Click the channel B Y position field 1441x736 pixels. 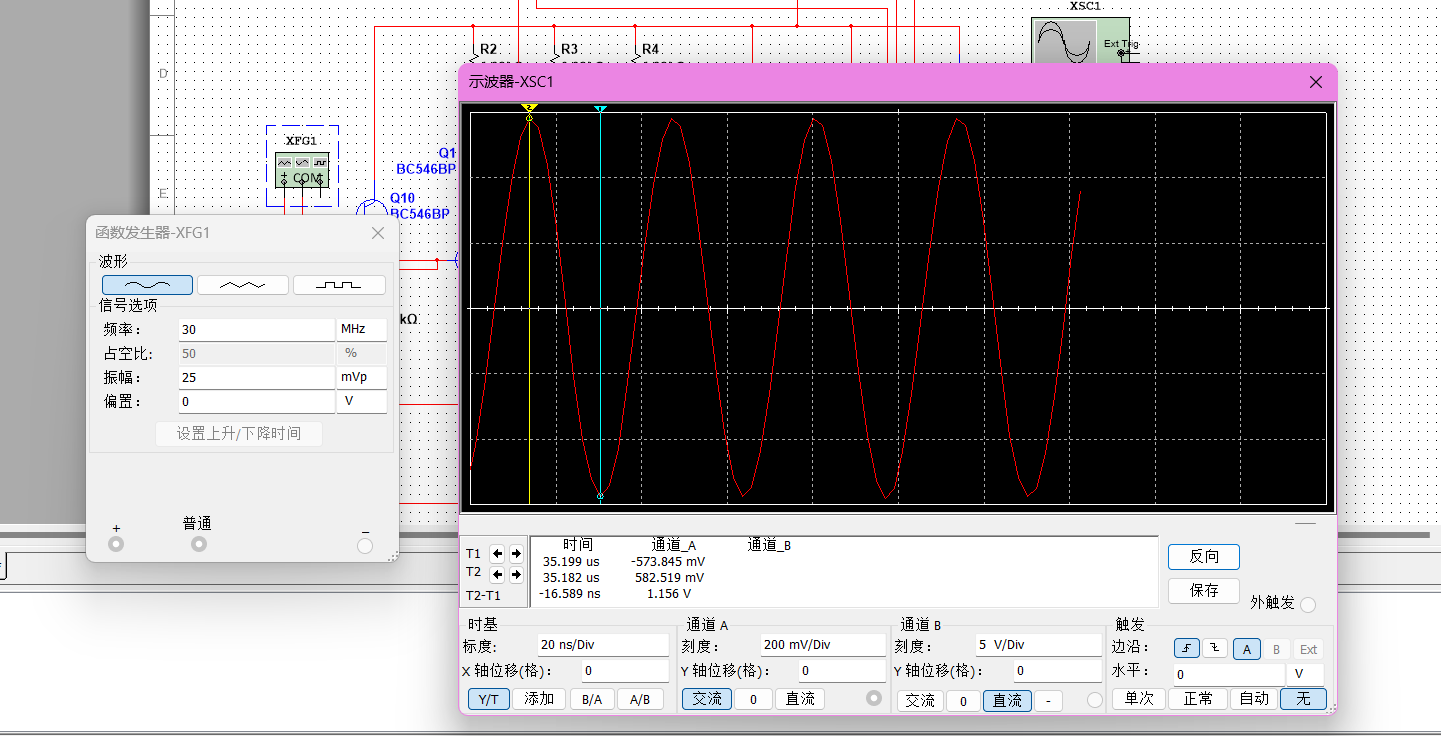[1057, 671]
